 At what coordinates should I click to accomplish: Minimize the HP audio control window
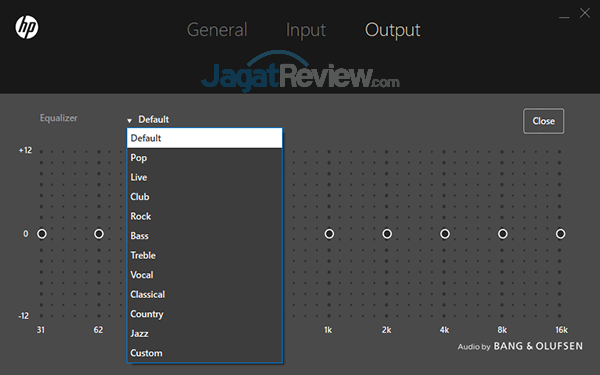pos(564,15)
